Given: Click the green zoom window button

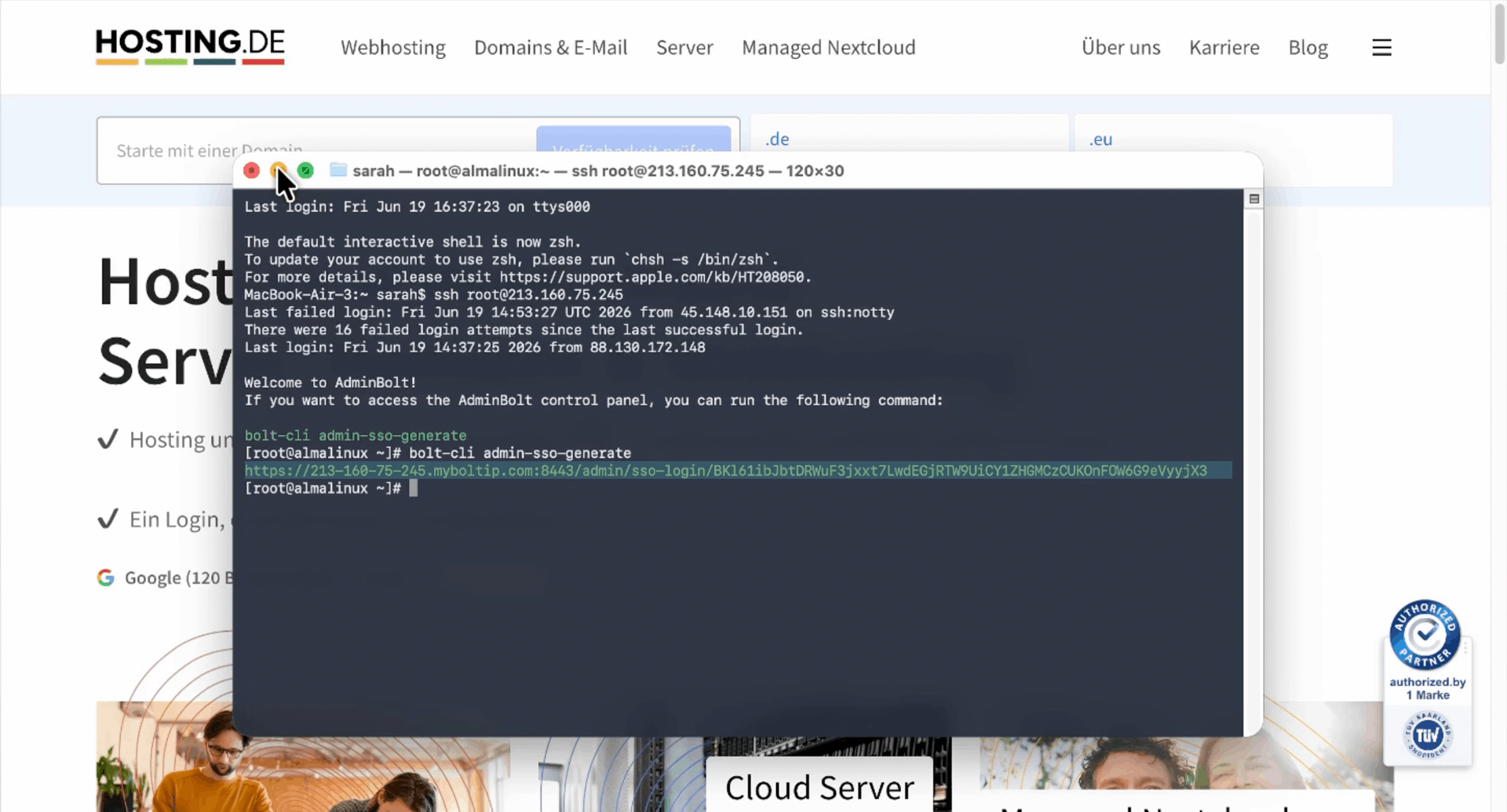Looking at the screenshot, I should (306, 170).
